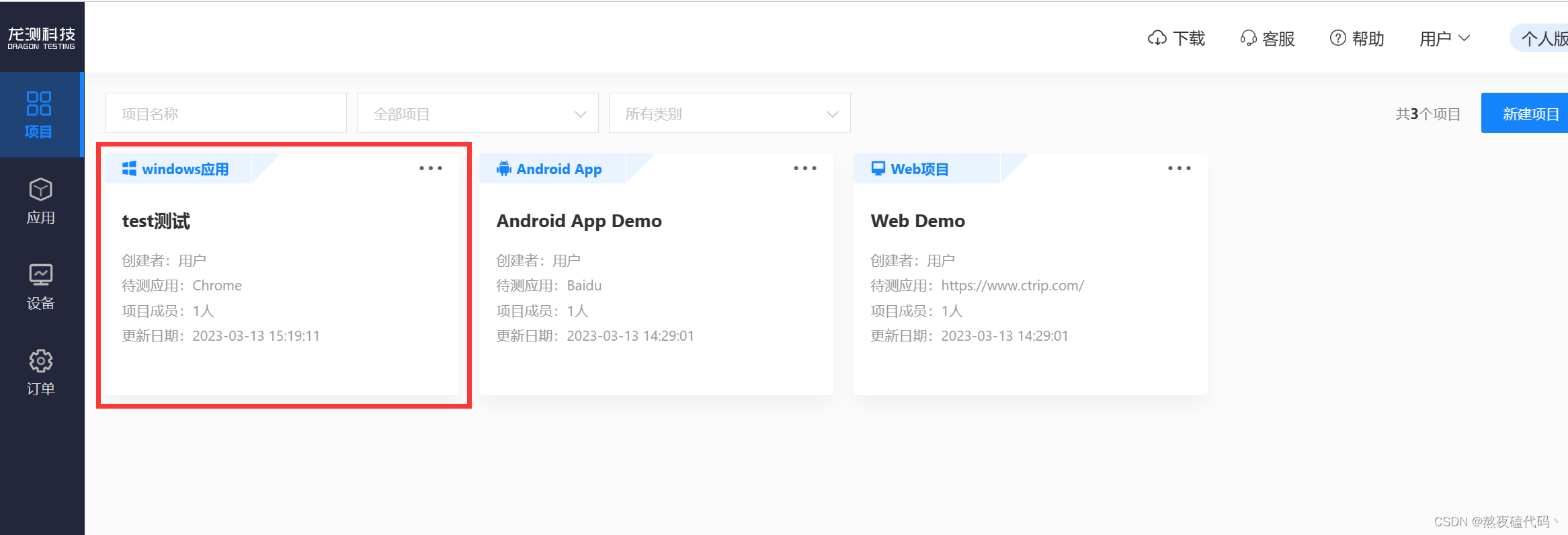This screenshot has height=535, width=1568.
Task: Click 待测应用: Baidu text
Action: click(x=549, y=286)
